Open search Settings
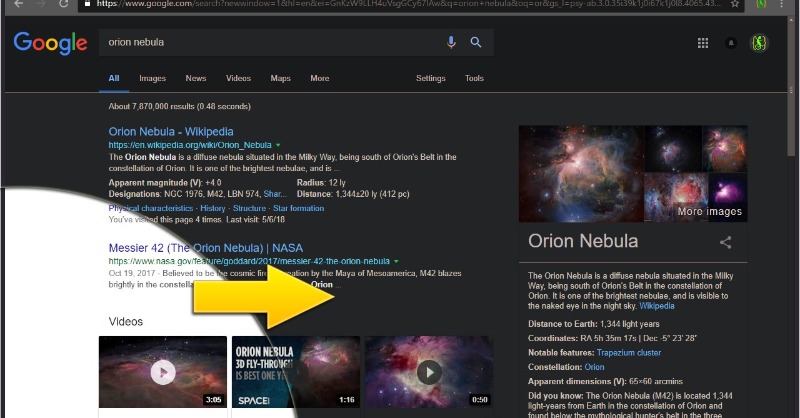This screenshot has height=418, width=800. point(431,78)
